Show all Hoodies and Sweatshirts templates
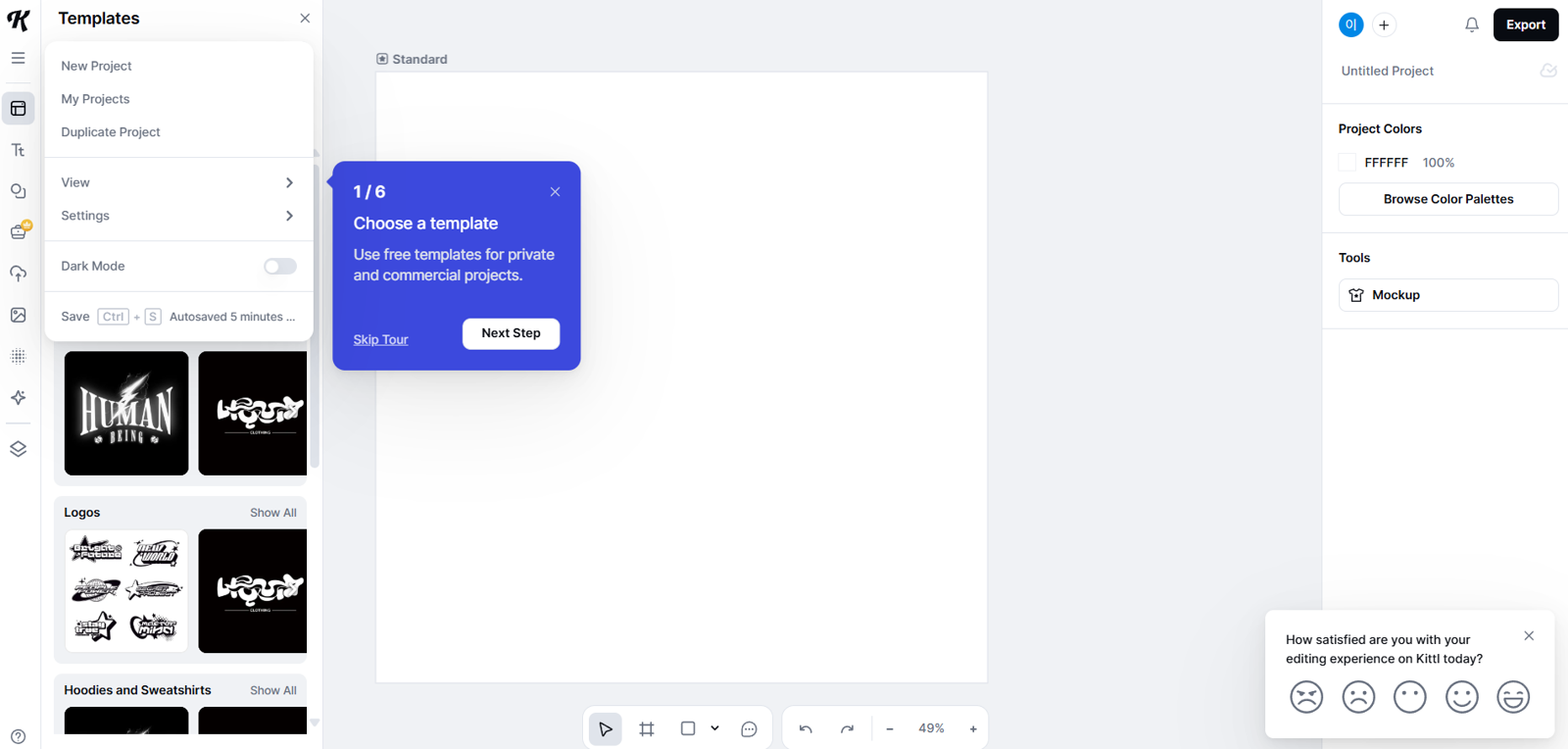The image size is (1568, 749). [272, 690]
